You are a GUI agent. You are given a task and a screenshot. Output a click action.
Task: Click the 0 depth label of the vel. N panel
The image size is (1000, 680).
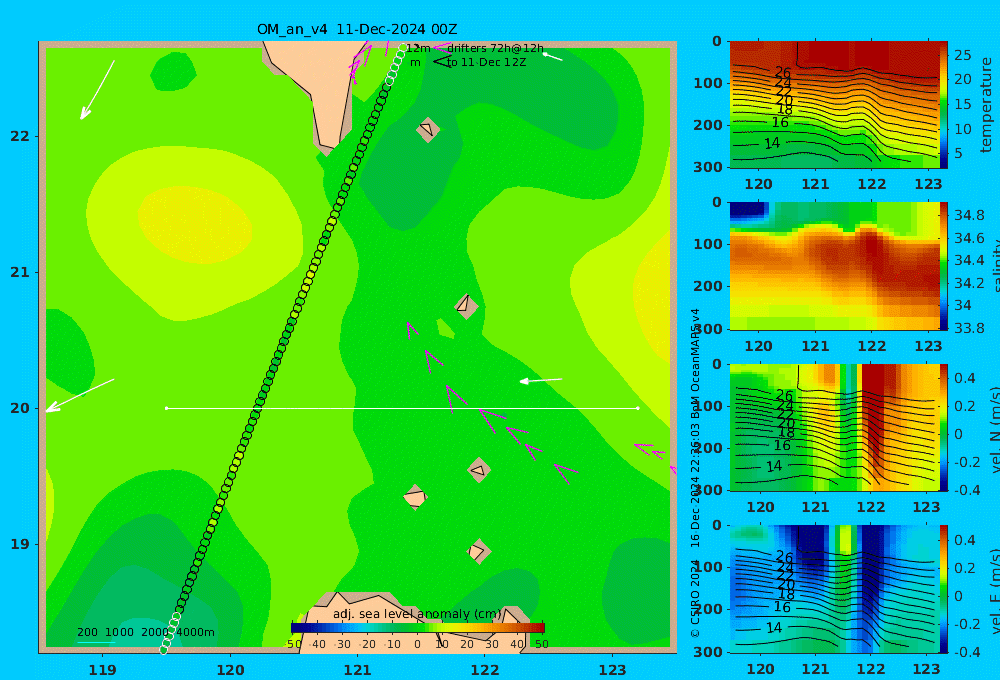point(717,364)
